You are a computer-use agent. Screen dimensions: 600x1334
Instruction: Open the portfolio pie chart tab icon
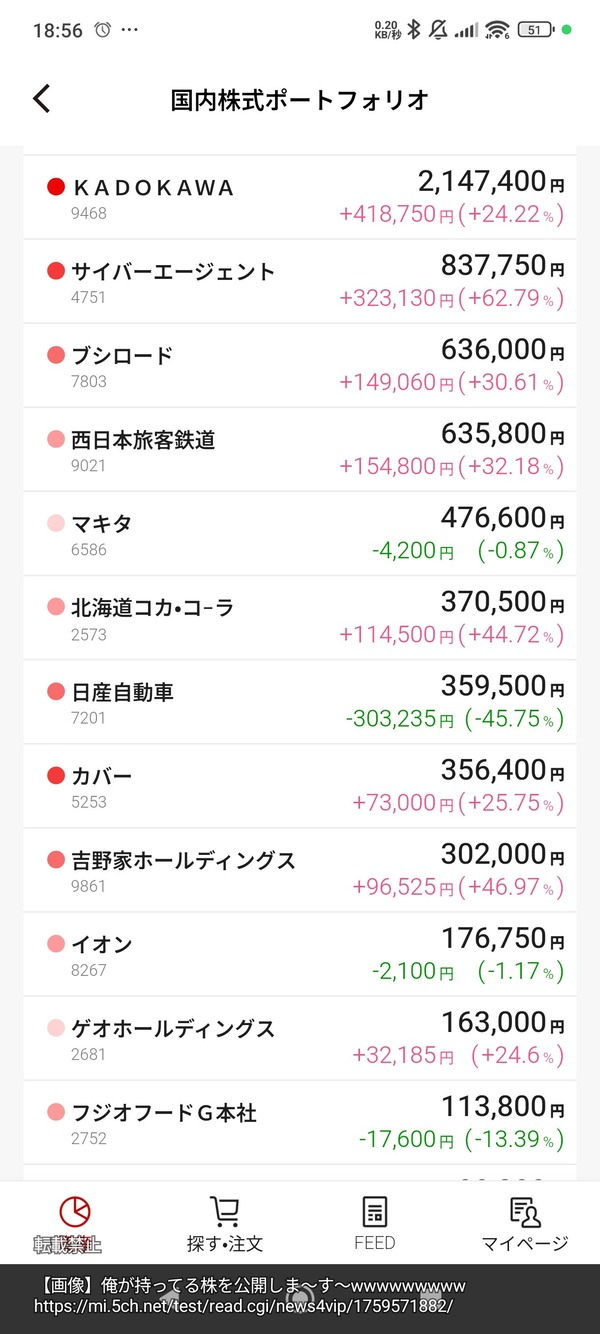coord(75,1211)
